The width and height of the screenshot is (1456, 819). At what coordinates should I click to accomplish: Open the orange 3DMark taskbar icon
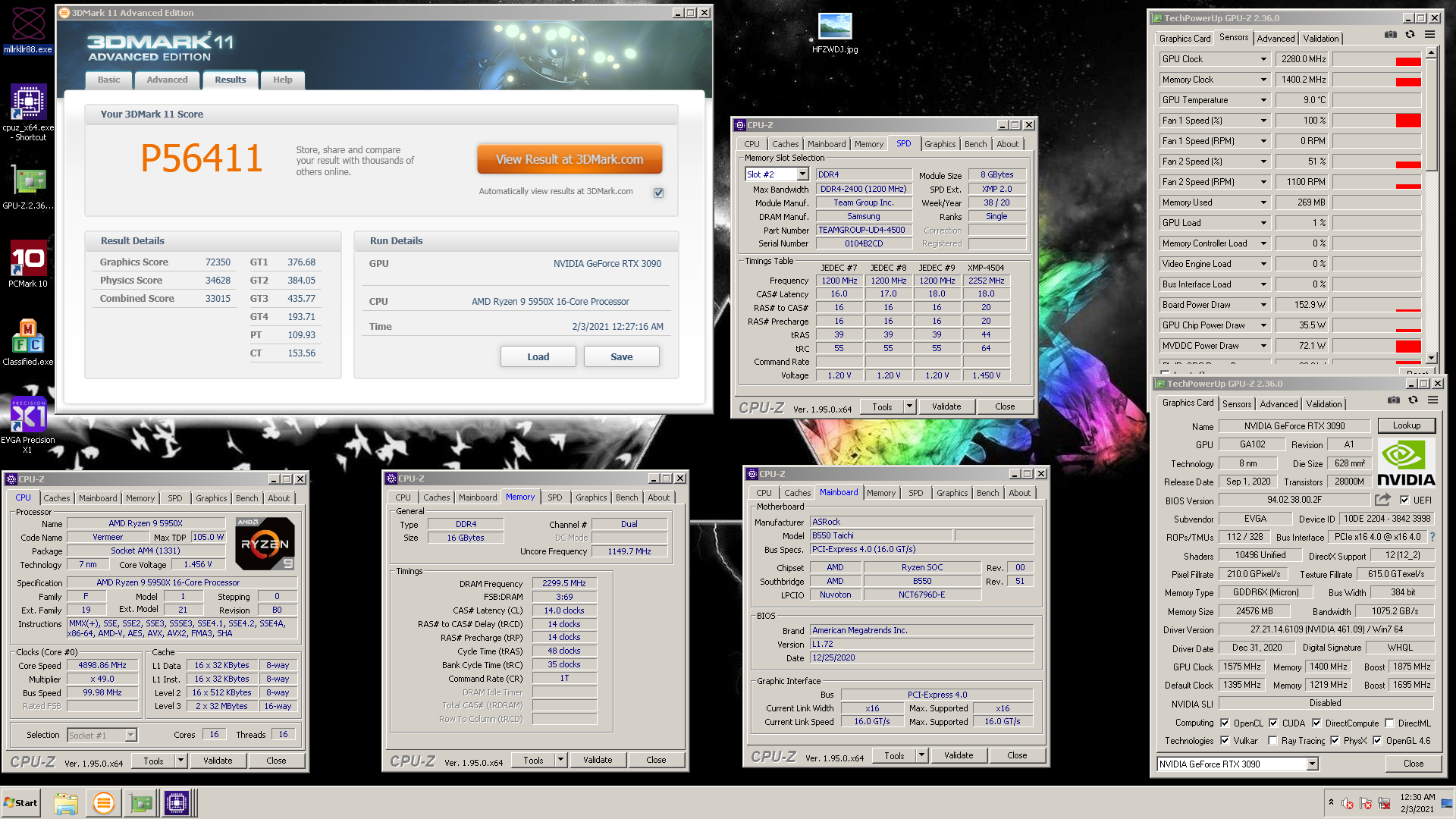[103, 803]
